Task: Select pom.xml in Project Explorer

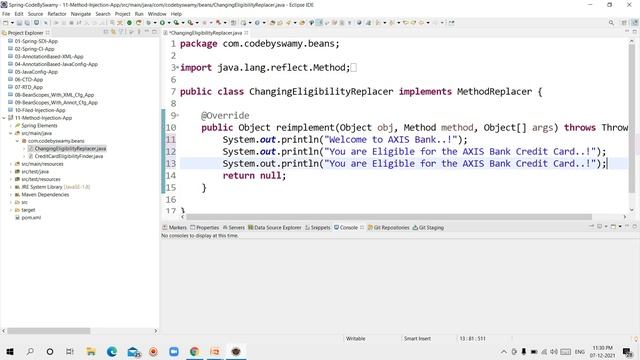Action: (x=28, y=218)
